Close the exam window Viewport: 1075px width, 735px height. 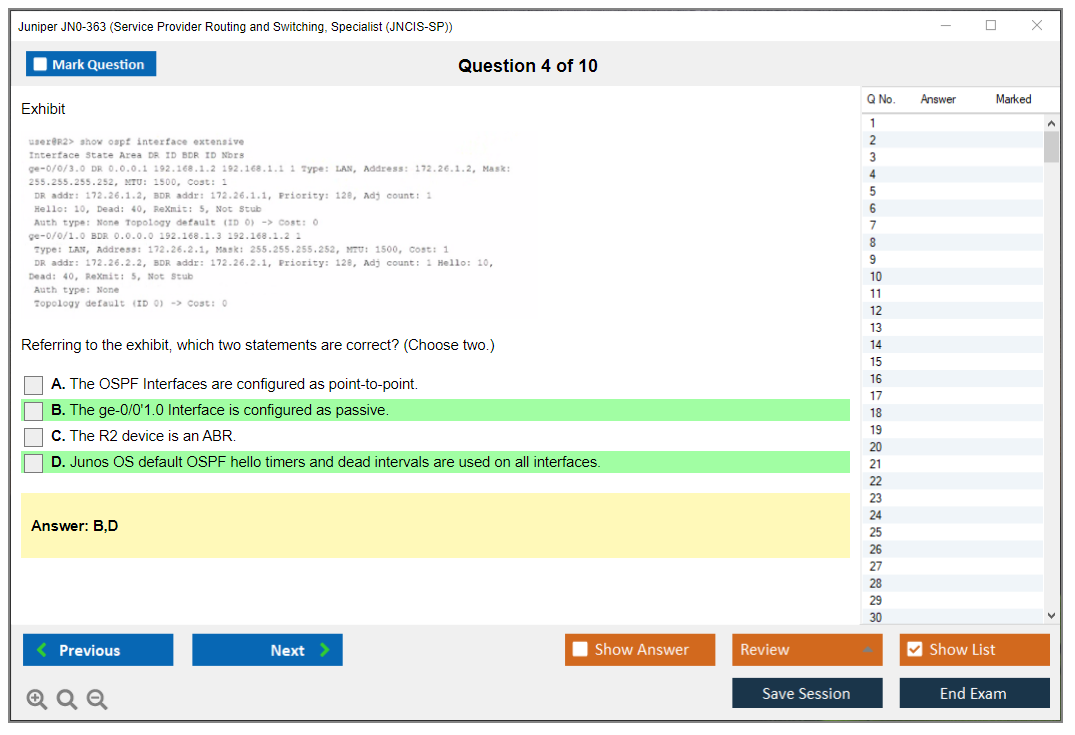[1037, 26]
